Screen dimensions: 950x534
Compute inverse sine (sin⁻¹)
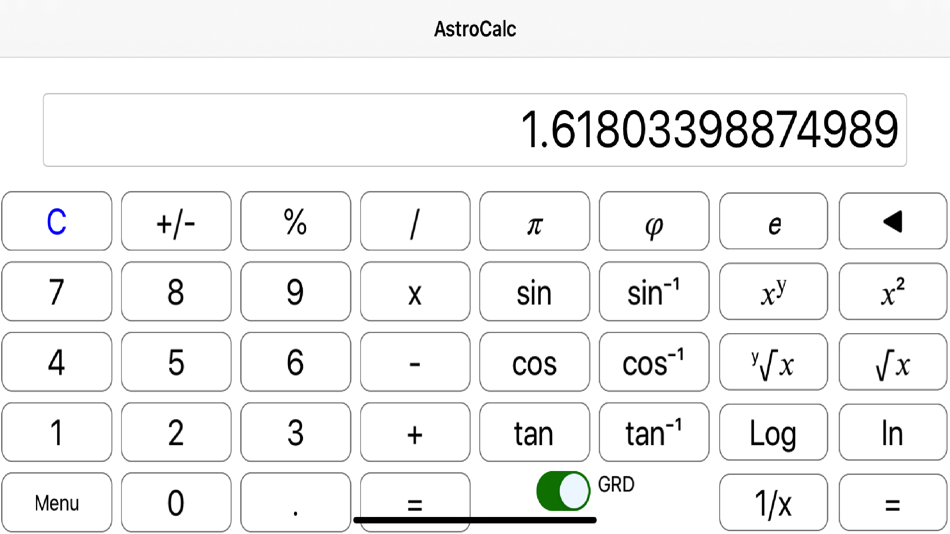tap(654, 292)
